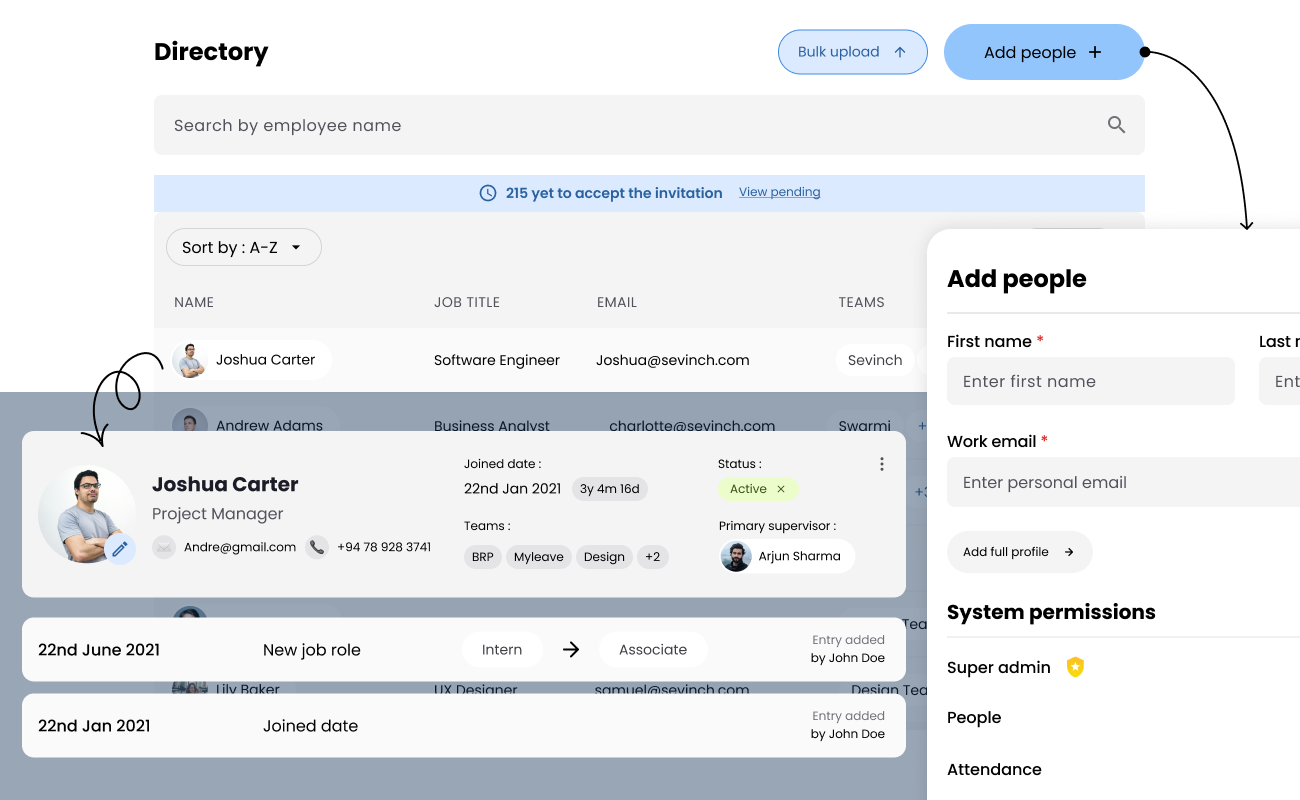Open the three-dot menu on the profile card
Screen dimensions: 1300x800
(881, 463)
